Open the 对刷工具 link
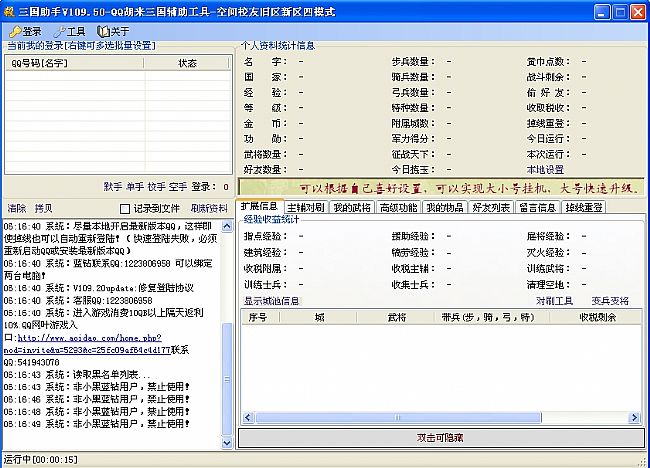The width and height of the screenshot is (650, 468). (555, 301)
